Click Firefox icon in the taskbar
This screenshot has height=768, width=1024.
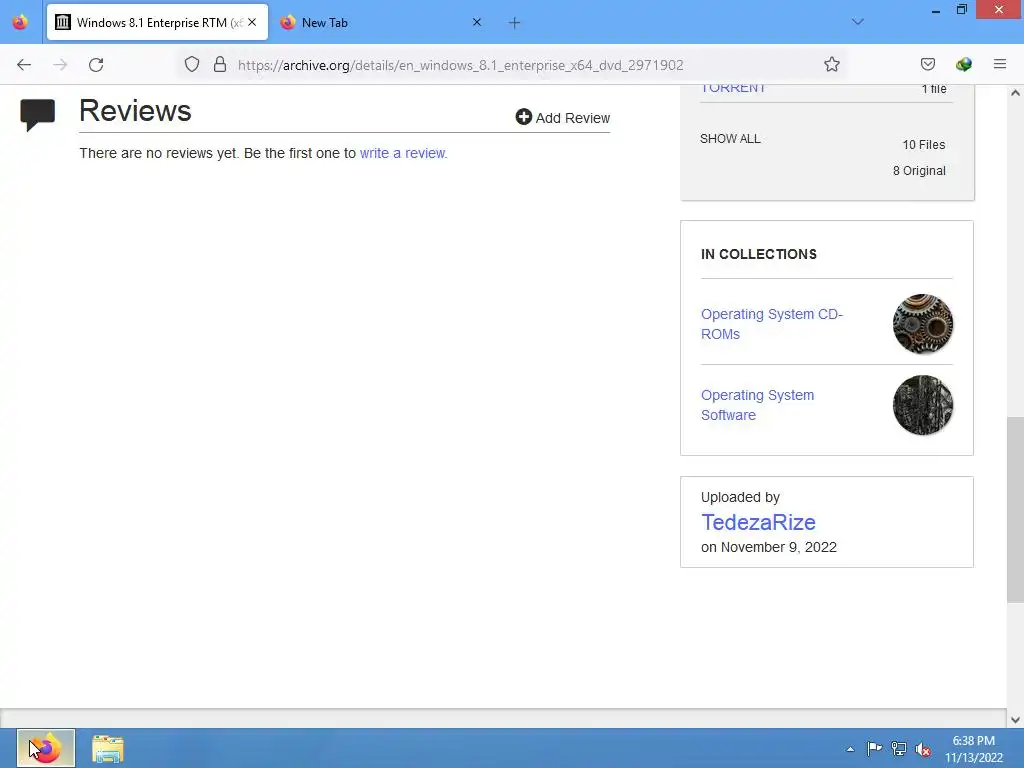coord(45,748)
